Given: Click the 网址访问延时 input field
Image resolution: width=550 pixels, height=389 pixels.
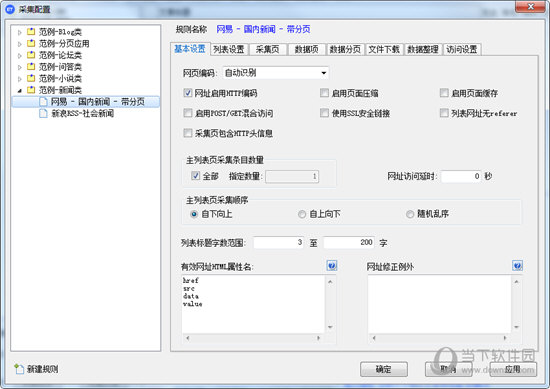Looking at the screenshot, I should point(461,176).
